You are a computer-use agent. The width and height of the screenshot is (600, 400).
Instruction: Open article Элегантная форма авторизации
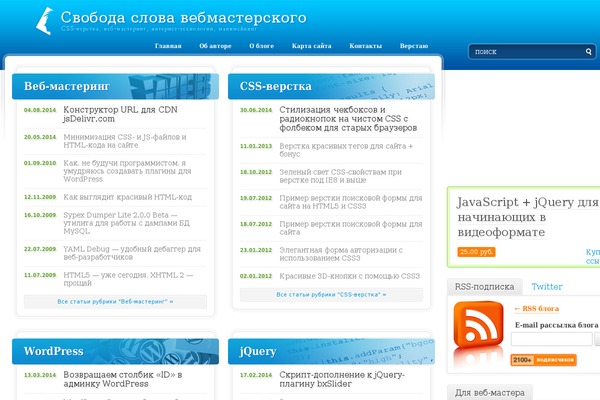click(x=341, y=254)
